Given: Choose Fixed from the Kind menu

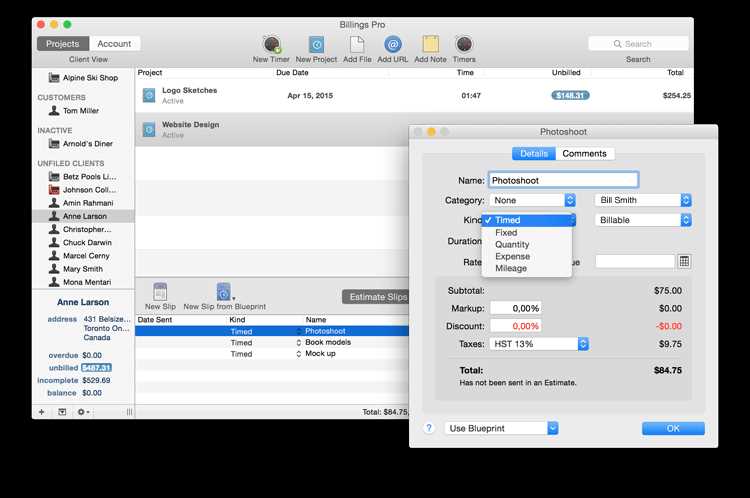Looking at the screenshot, I should coord(527,232).
